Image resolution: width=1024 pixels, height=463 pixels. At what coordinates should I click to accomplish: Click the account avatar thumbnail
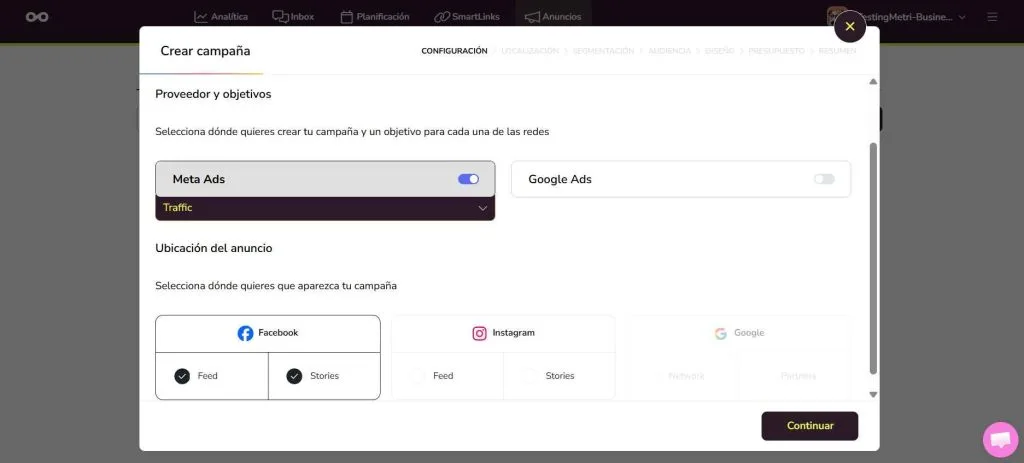(x=835, y=17)
